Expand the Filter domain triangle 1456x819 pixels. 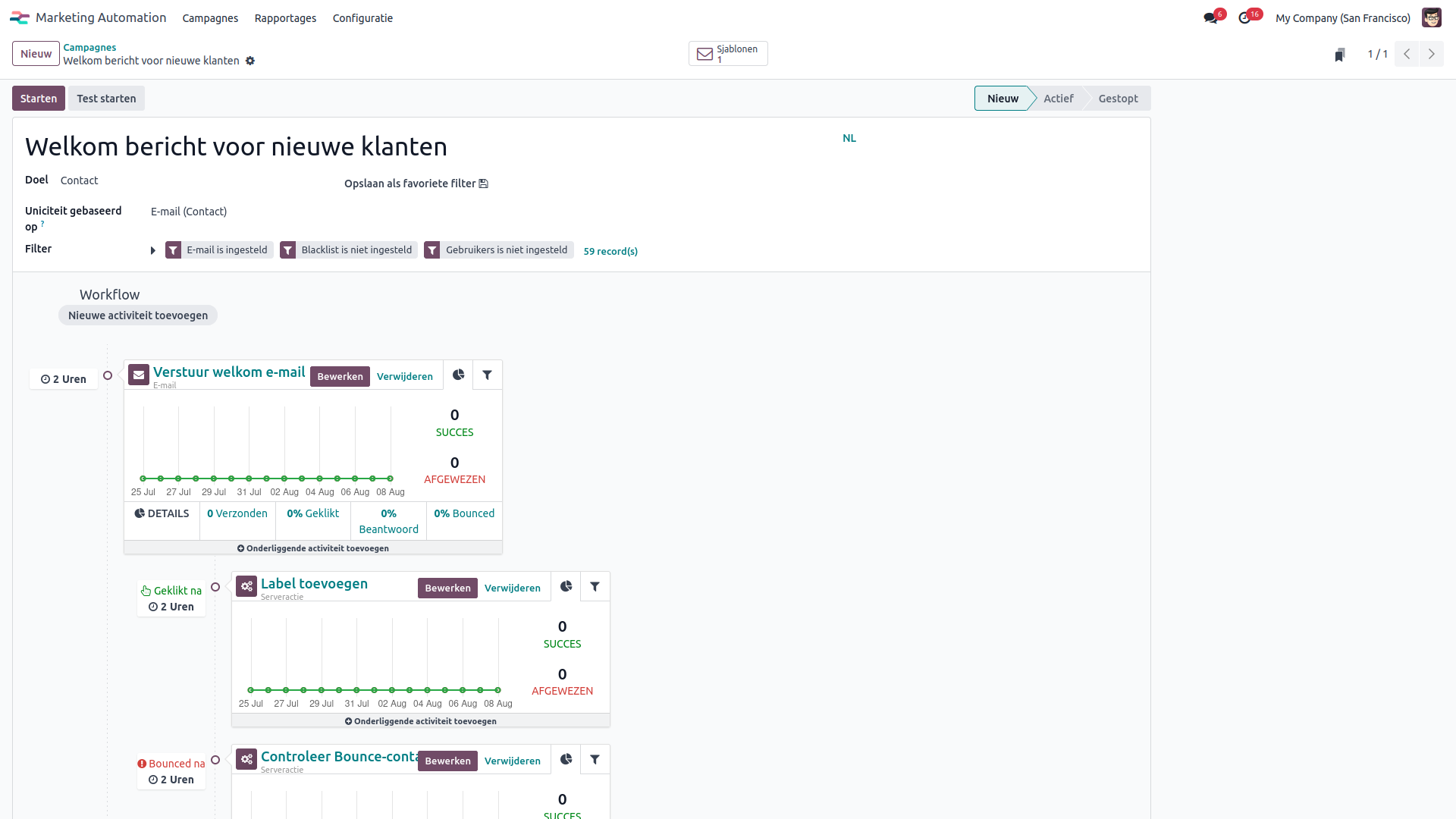click(152, 250)
